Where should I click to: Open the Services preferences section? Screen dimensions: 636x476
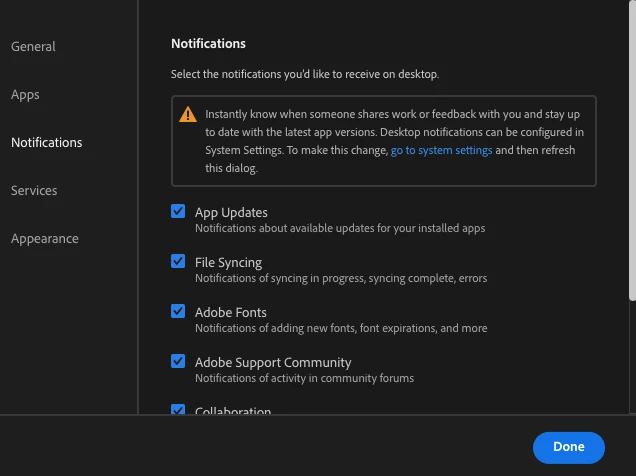pyautogui.click(x=34, y=191)
